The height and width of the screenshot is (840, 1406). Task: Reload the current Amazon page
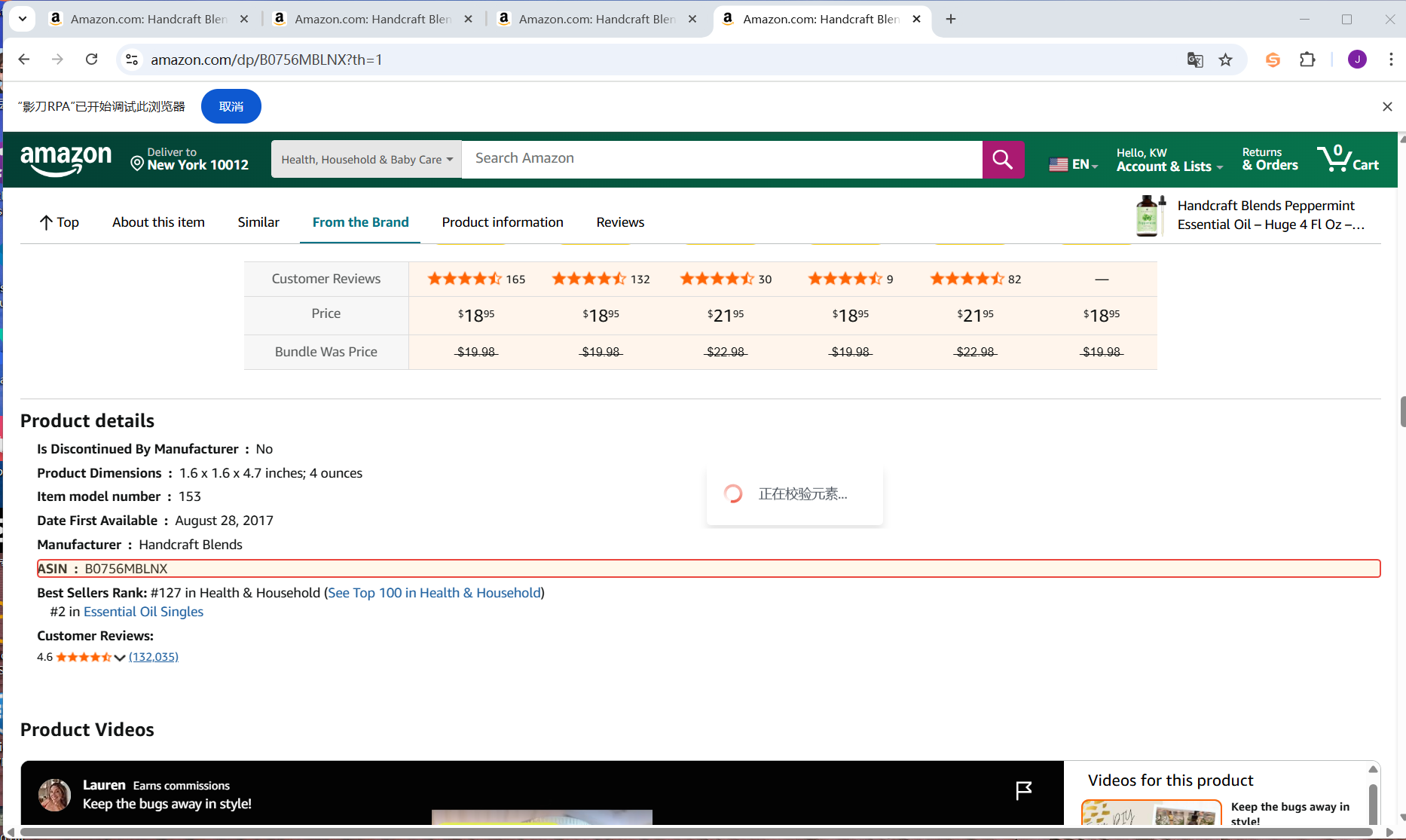(91, 60)
